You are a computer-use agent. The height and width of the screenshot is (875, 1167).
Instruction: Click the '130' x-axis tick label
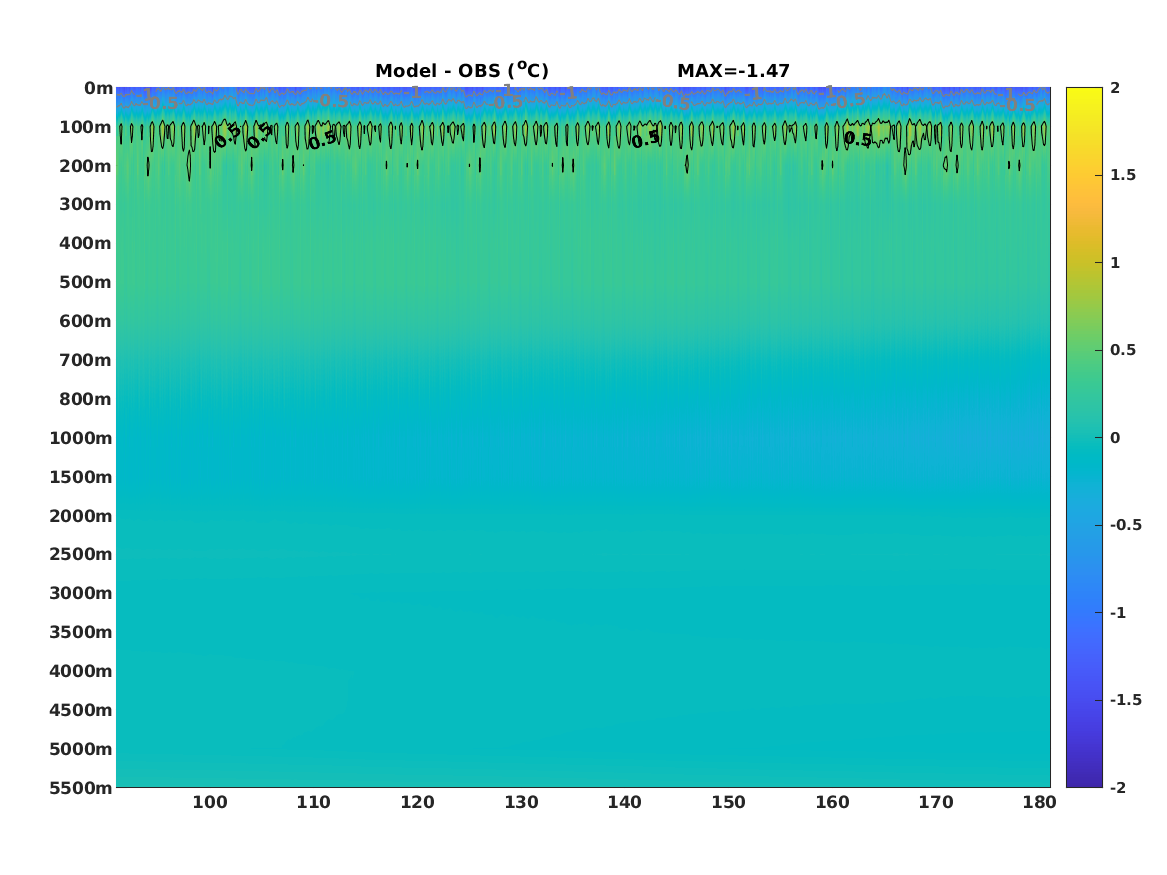click(x=521, y=803)
